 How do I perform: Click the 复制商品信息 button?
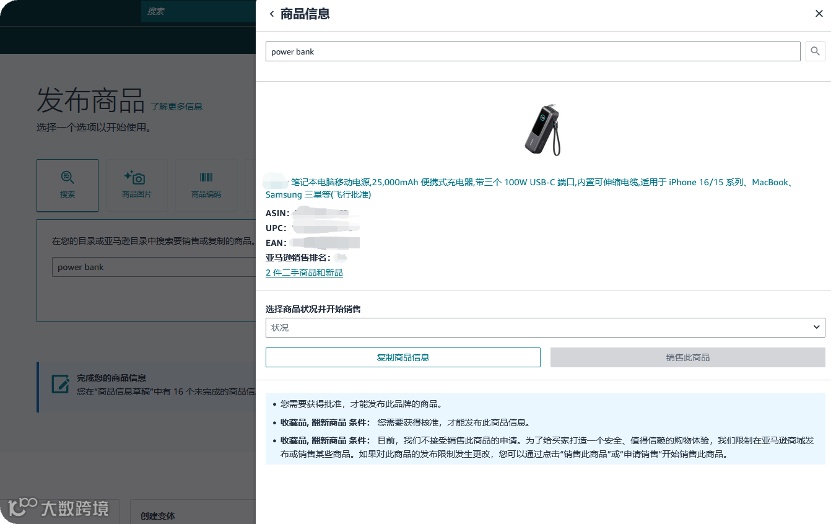pyautogui.click(x=403, y=357)
